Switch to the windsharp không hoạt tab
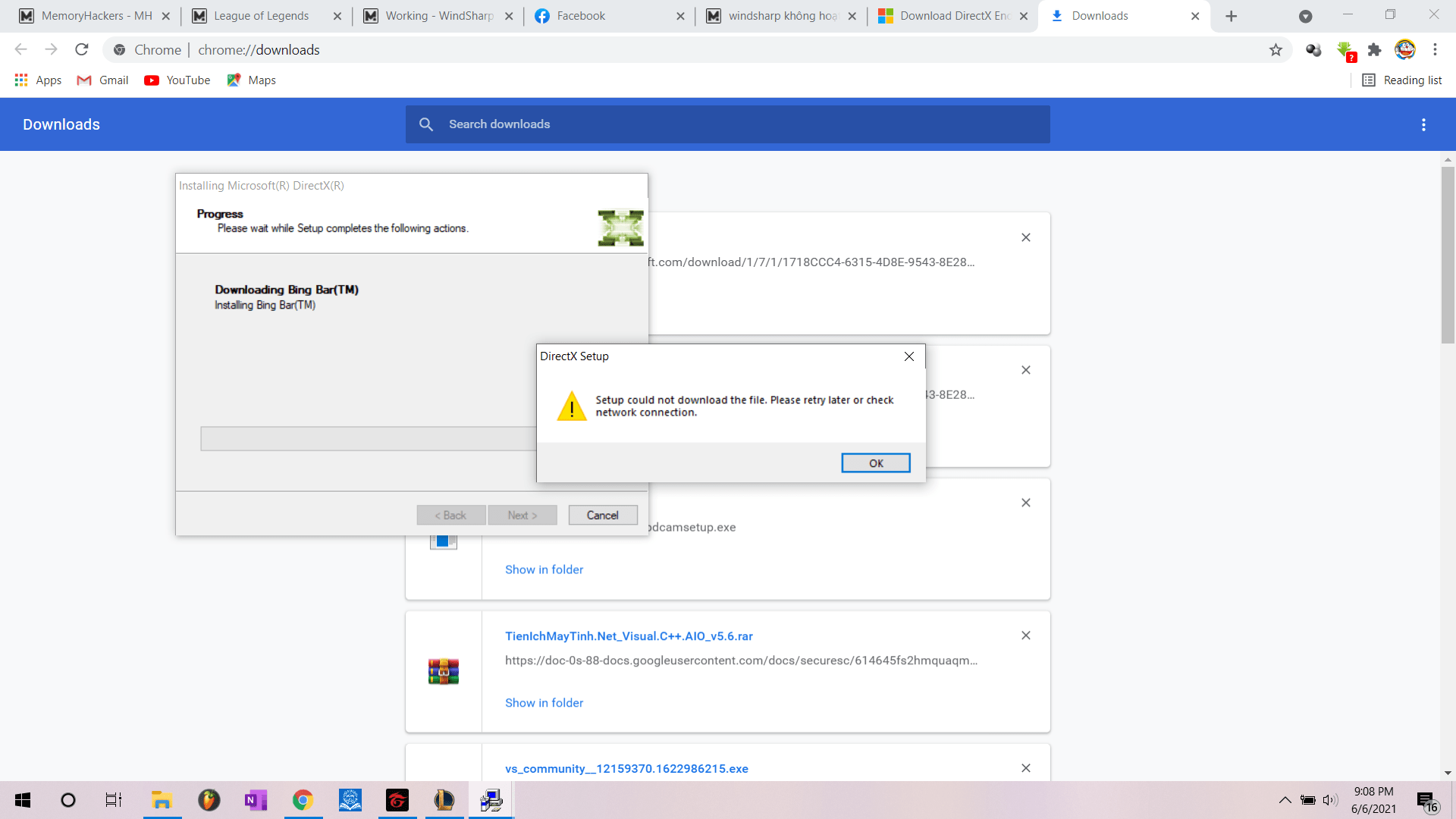1456x819 pixels. (x=782, y=16)
